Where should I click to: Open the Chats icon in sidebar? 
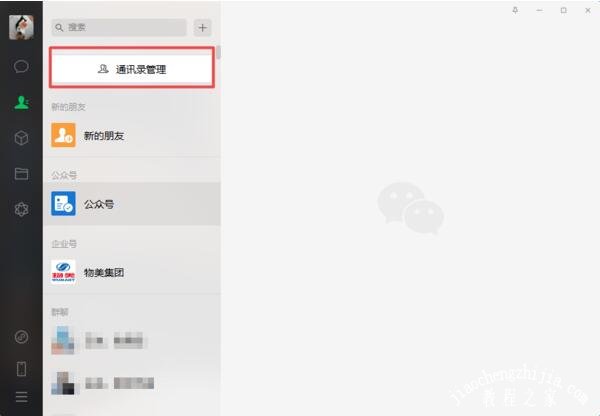(x=21, y=66)
